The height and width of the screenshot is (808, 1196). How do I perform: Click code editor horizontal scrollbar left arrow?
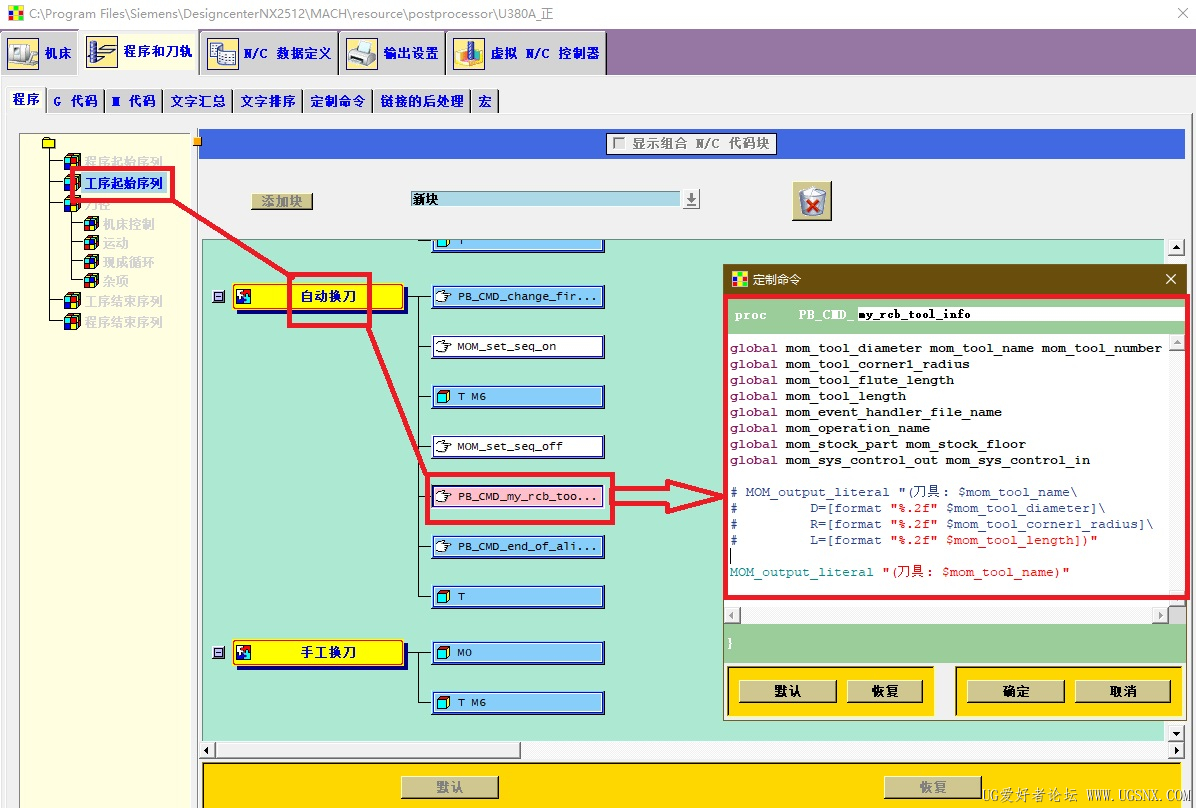coord(731,615)
